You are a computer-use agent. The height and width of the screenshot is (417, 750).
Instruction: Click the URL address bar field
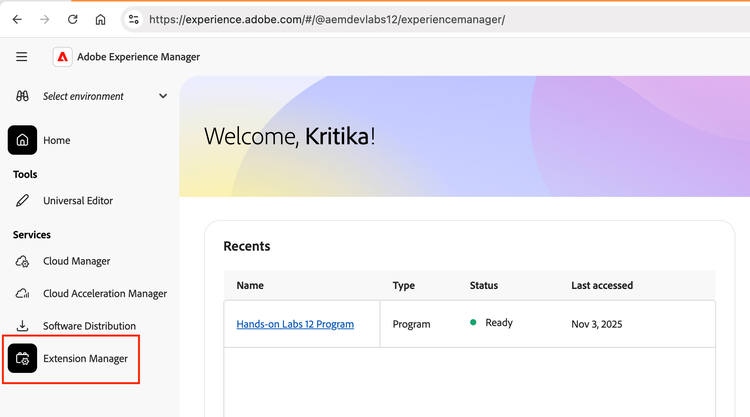pos(400,19)
